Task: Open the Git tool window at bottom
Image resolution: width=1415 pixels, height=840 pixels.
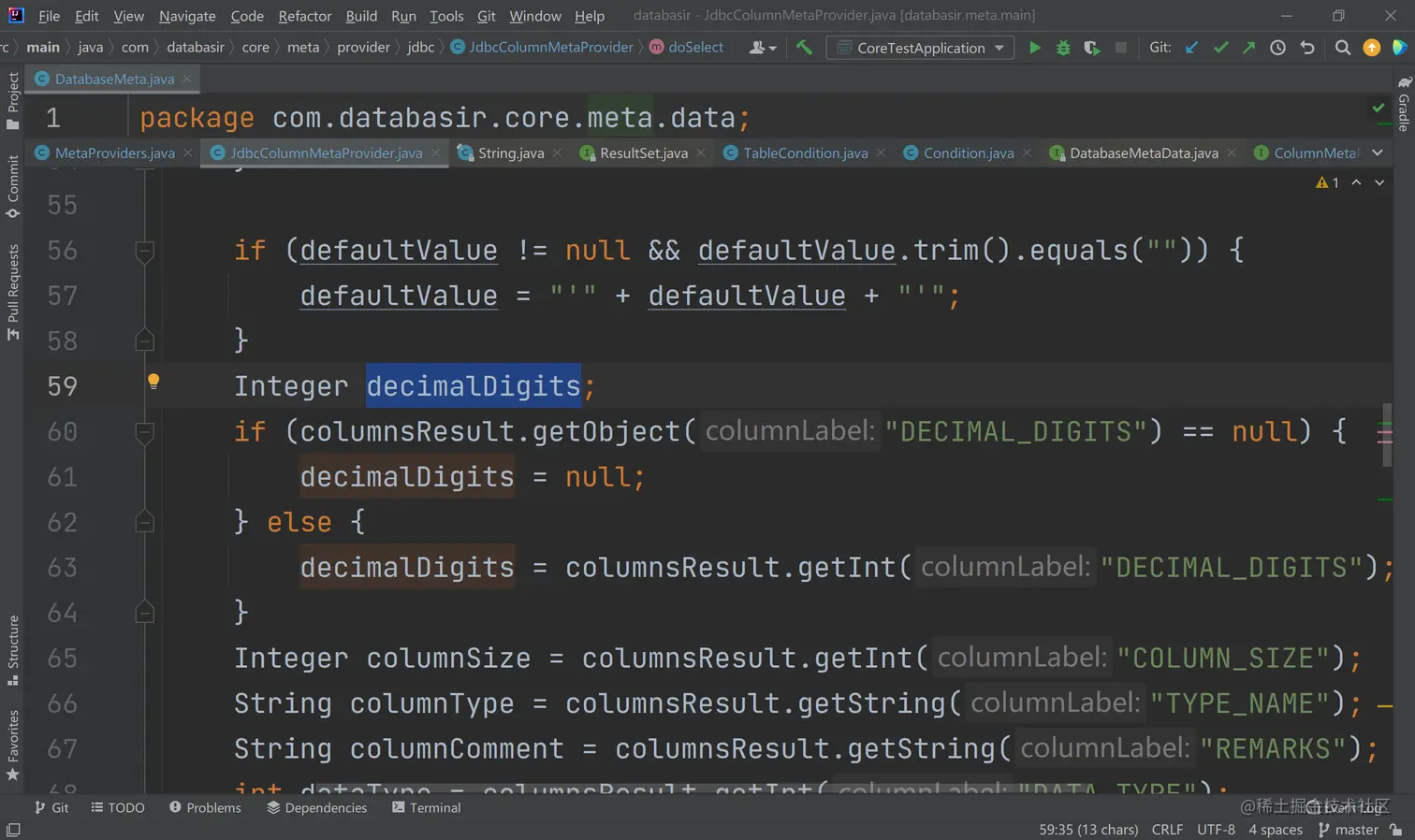Action: tap(51, 807)
